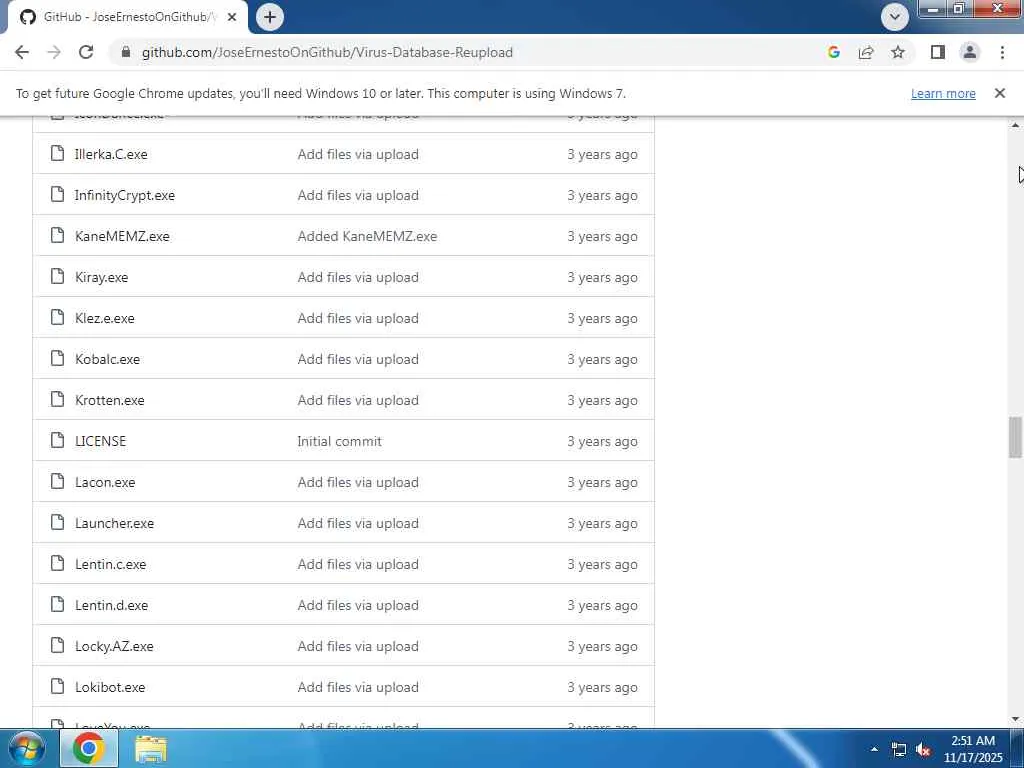1024x768 pixels.
Task: Show hidden system tray icons
Action: (x=874, y=749)
